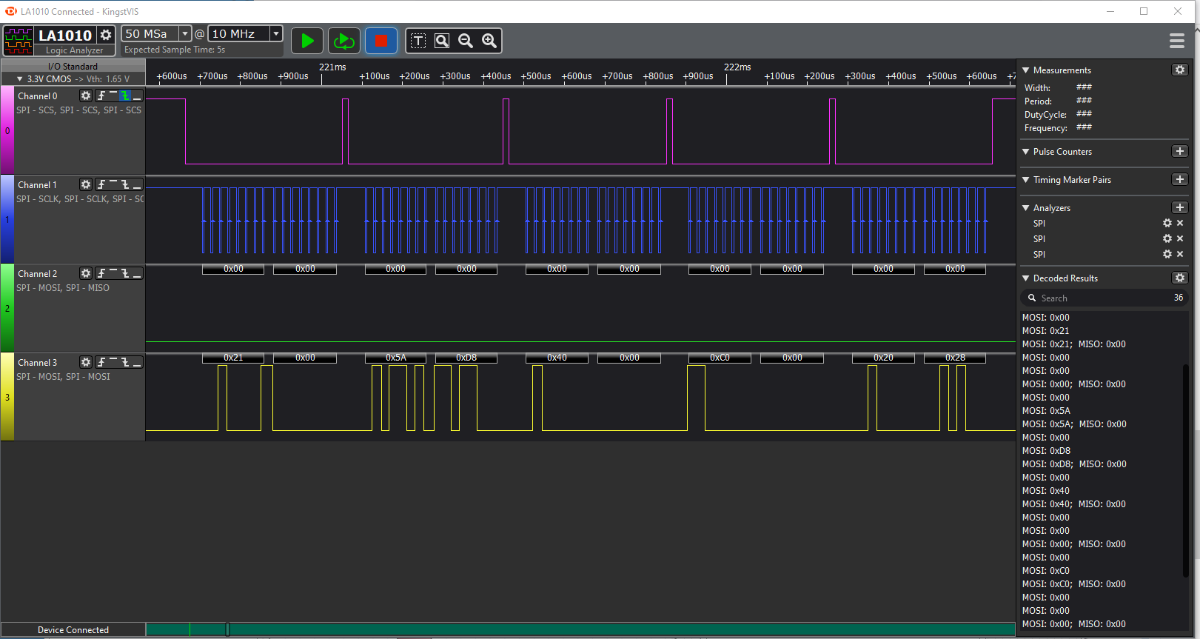
Task: Collapse the Decoded Results section
Action: tap(1027, 277)
